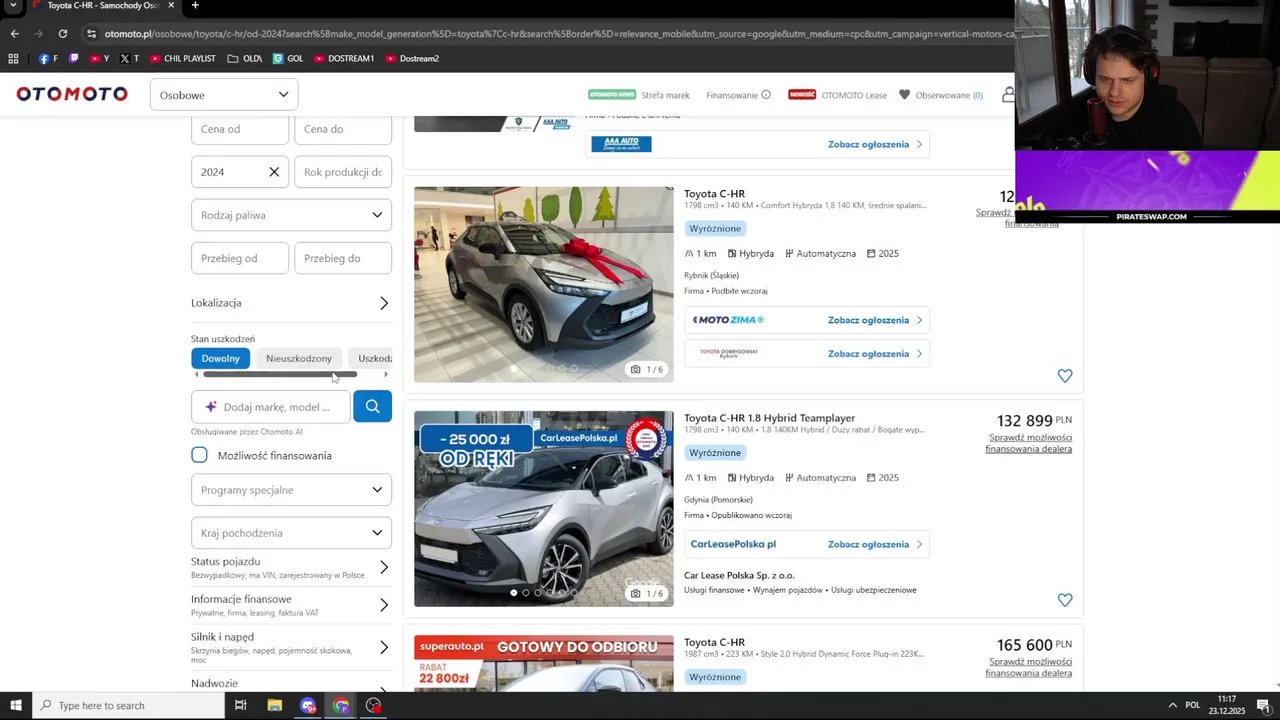
Task: Open the Osobowe category dropdown
Action: tap(224, 95)
